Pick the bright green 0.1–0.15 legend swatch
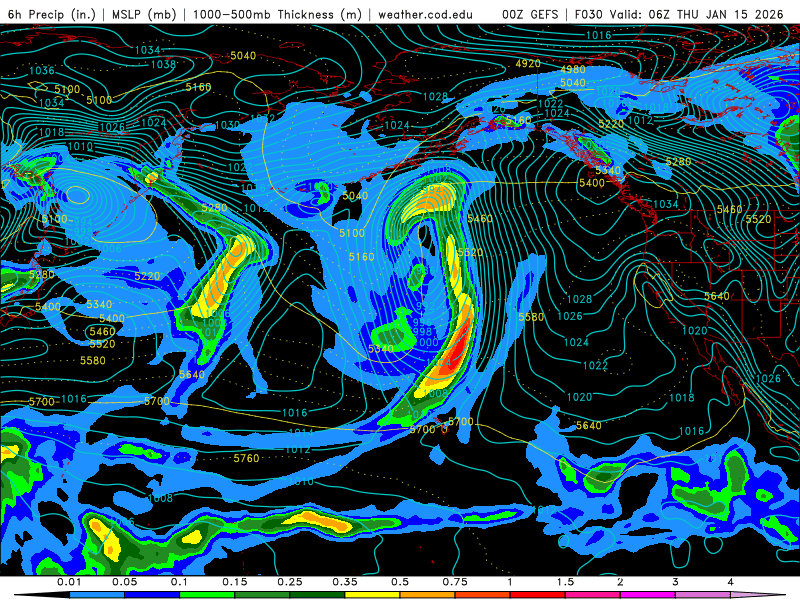The height and width of the screenshot is (600, 800). 207,595
